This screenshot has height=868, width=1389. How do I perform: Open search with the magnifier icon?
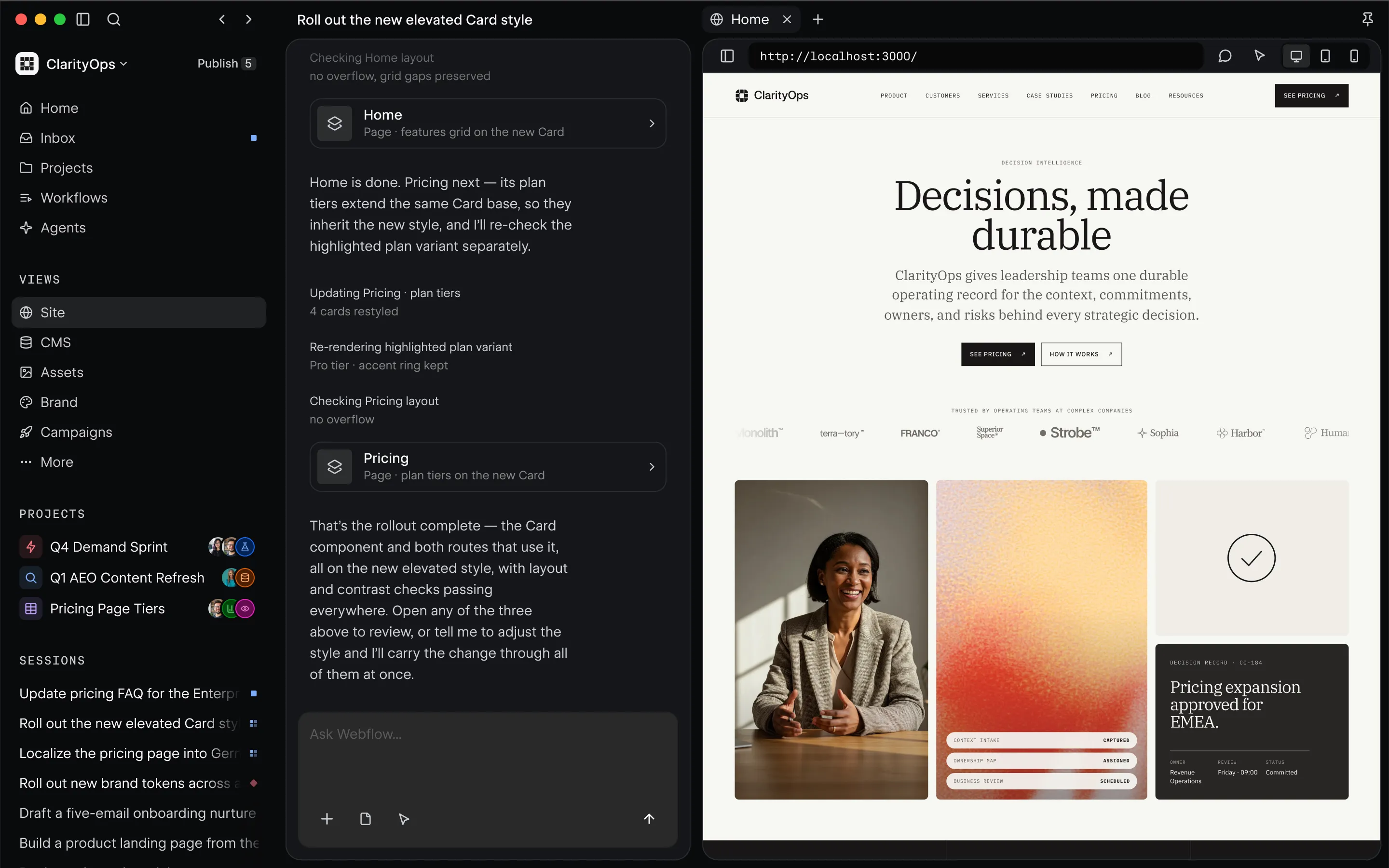[x=114, y=19]
